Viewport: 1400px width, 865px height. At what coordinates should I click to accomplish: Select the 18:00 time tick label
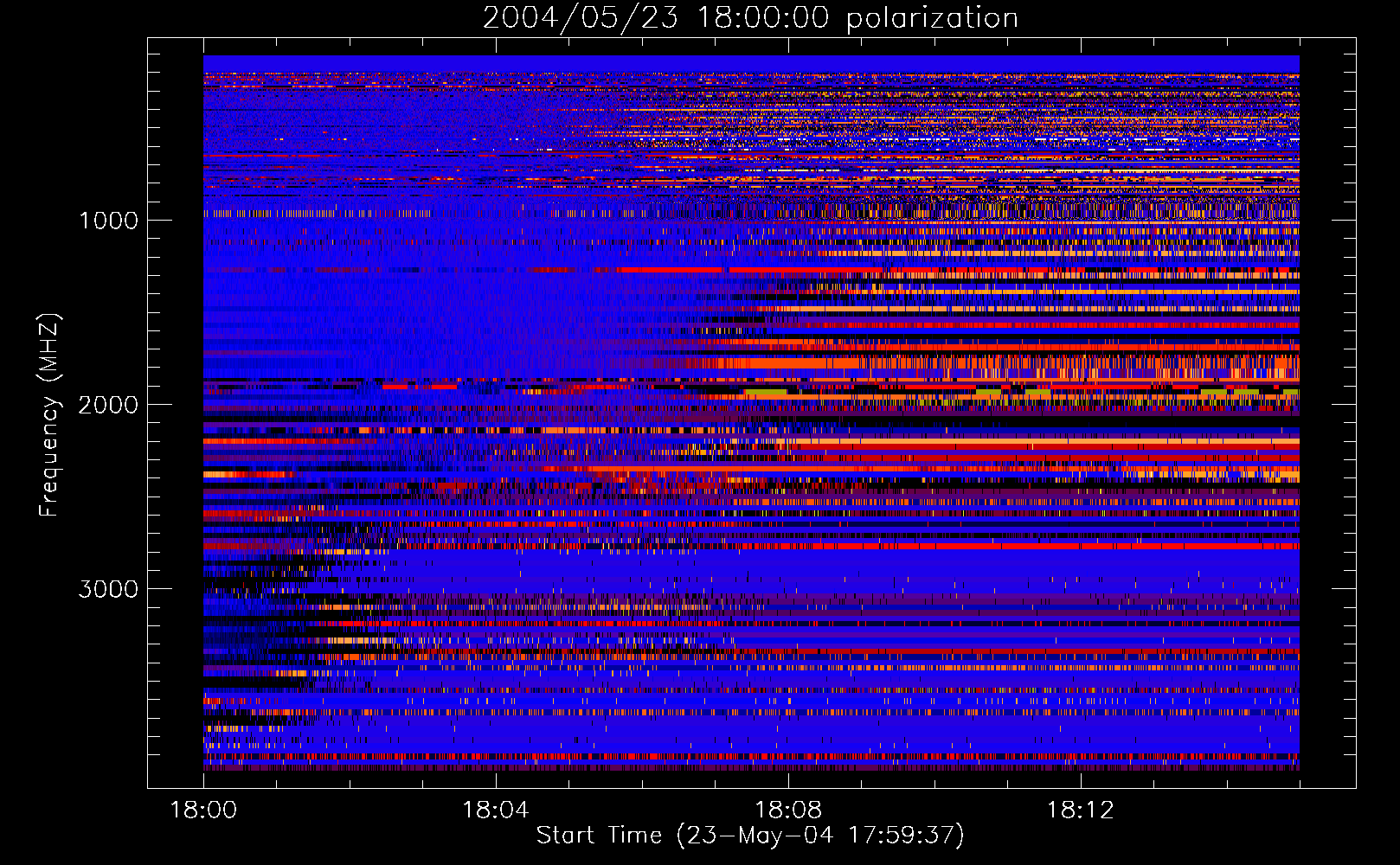tap(204, 811)
